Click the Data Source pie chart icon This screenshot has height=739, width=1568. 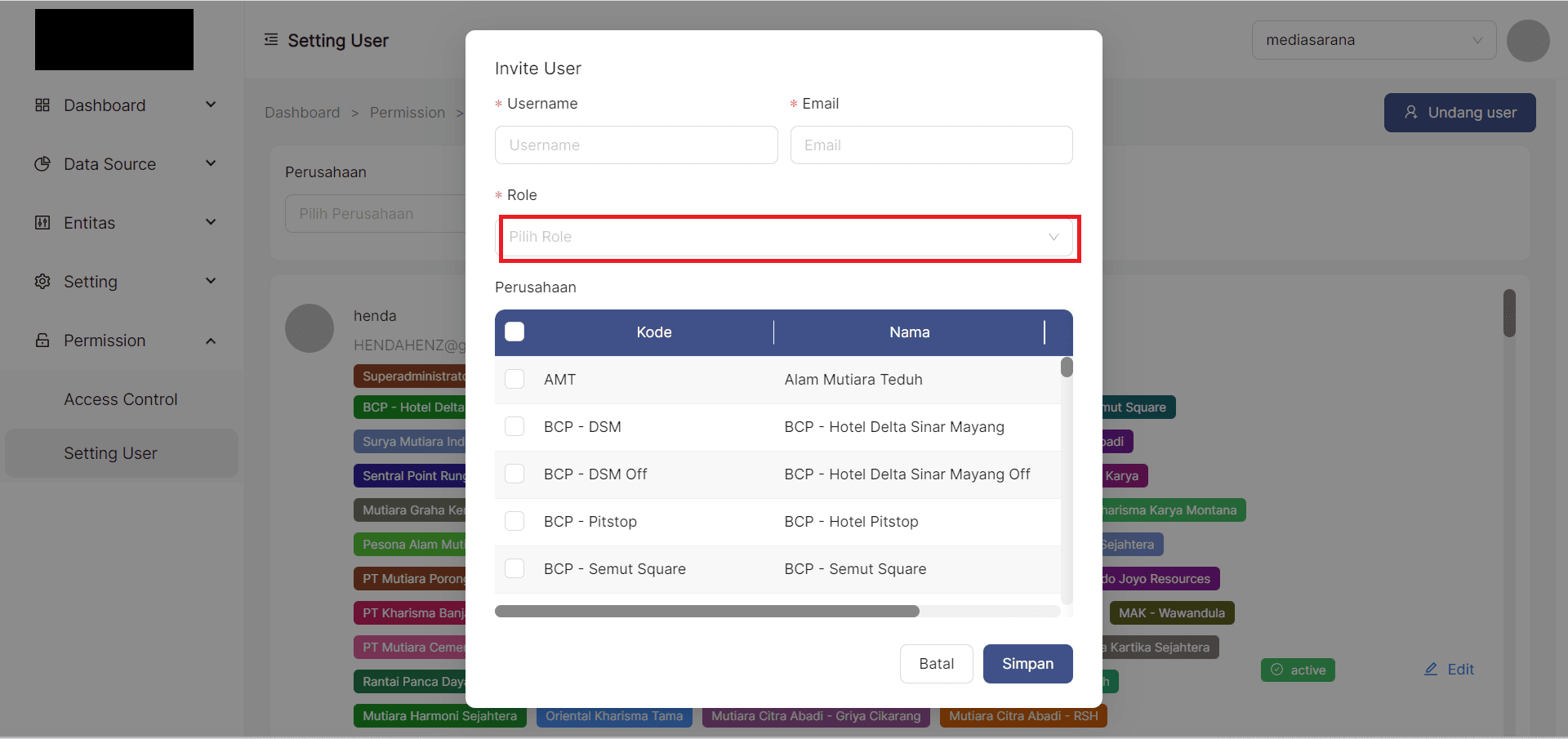click(x=42, y=164)
